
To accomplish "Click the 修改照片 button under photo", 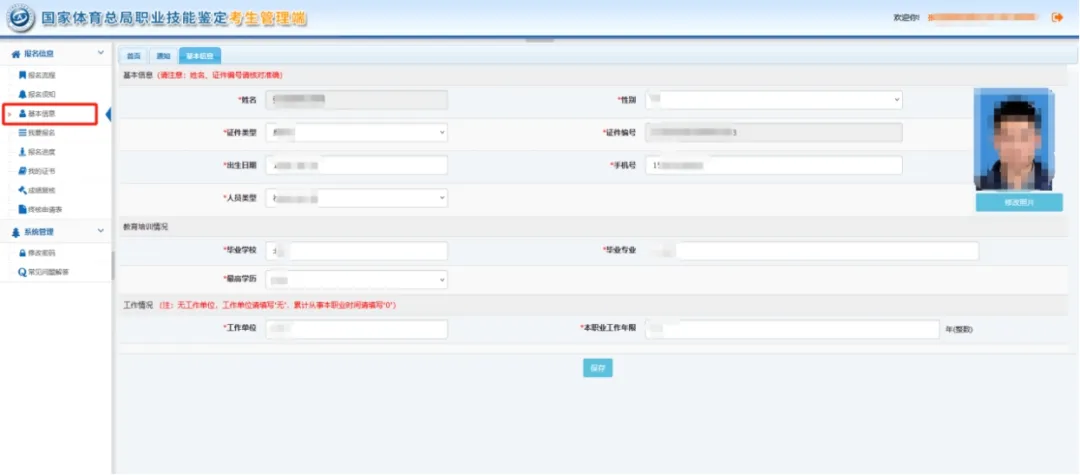I will [x=1019, y=202].
